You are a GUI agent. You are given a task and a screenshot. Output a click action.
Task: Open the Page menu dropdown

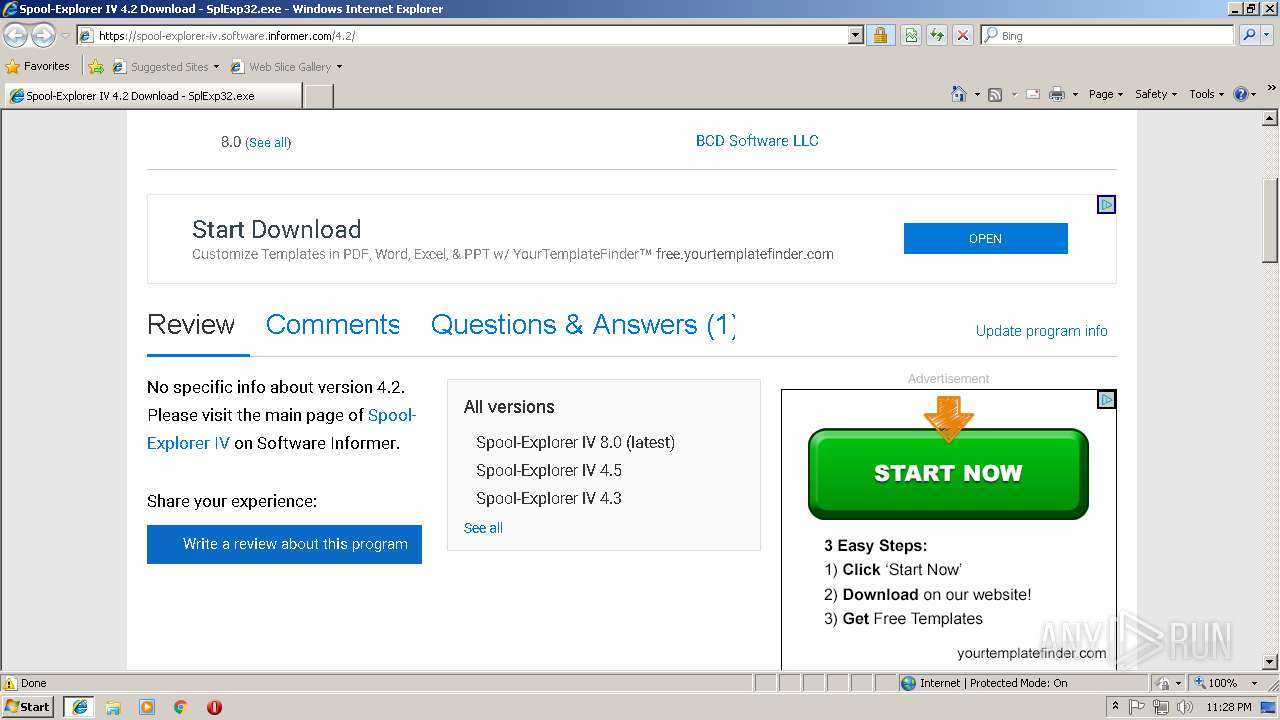tap(1106, 94)
